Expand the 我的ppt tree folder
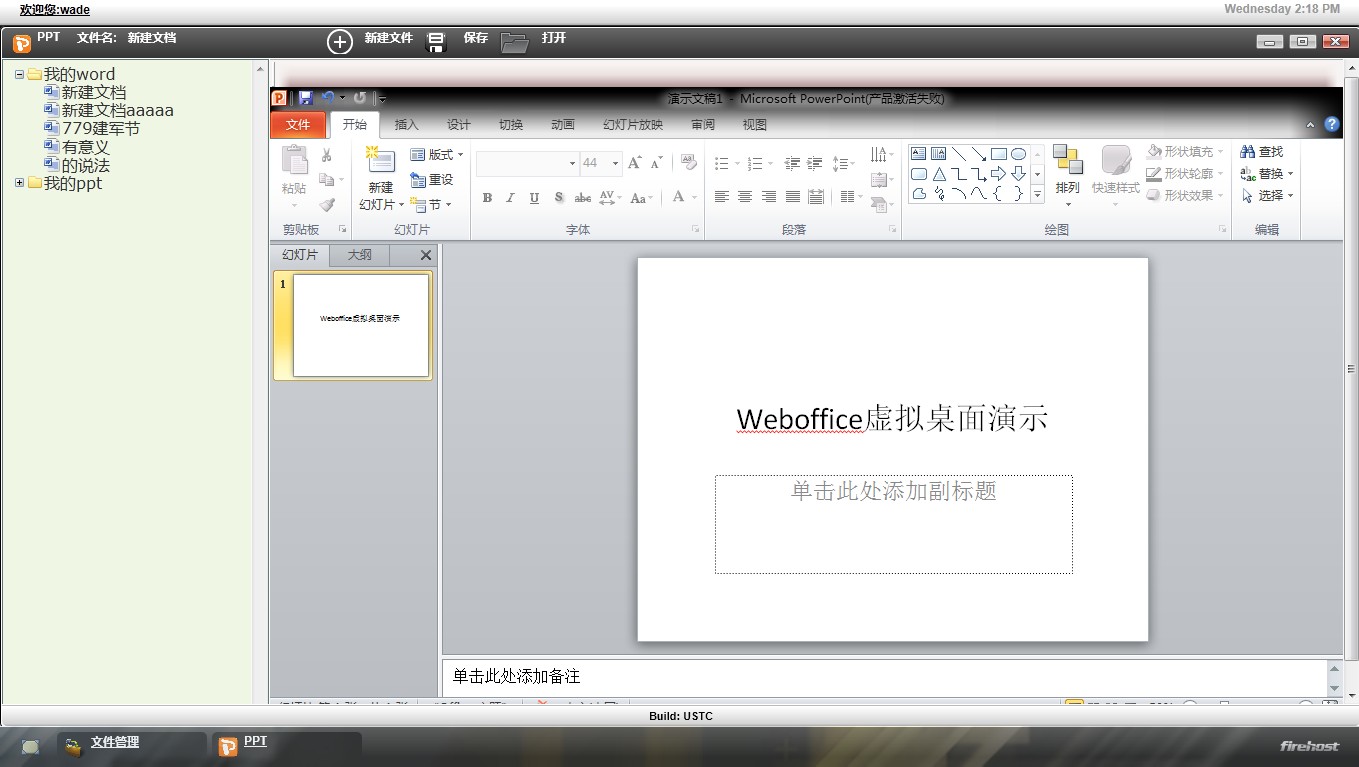The width and height of the screenshot is (1359, 767). tap(19, 183)
